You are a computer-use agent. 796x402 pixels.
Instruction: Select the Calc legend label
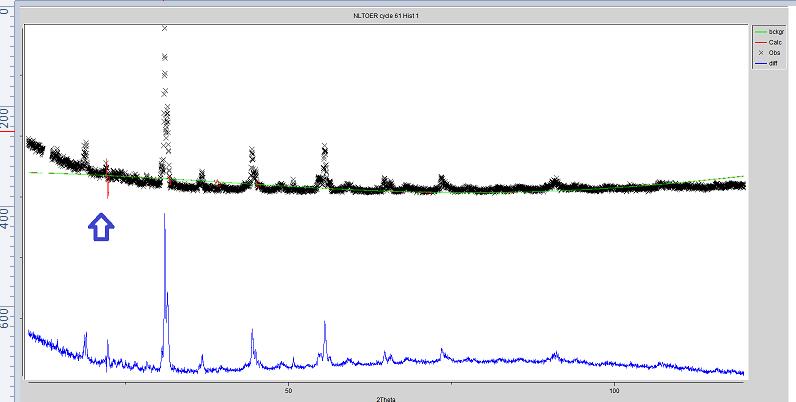pos(774,42)
